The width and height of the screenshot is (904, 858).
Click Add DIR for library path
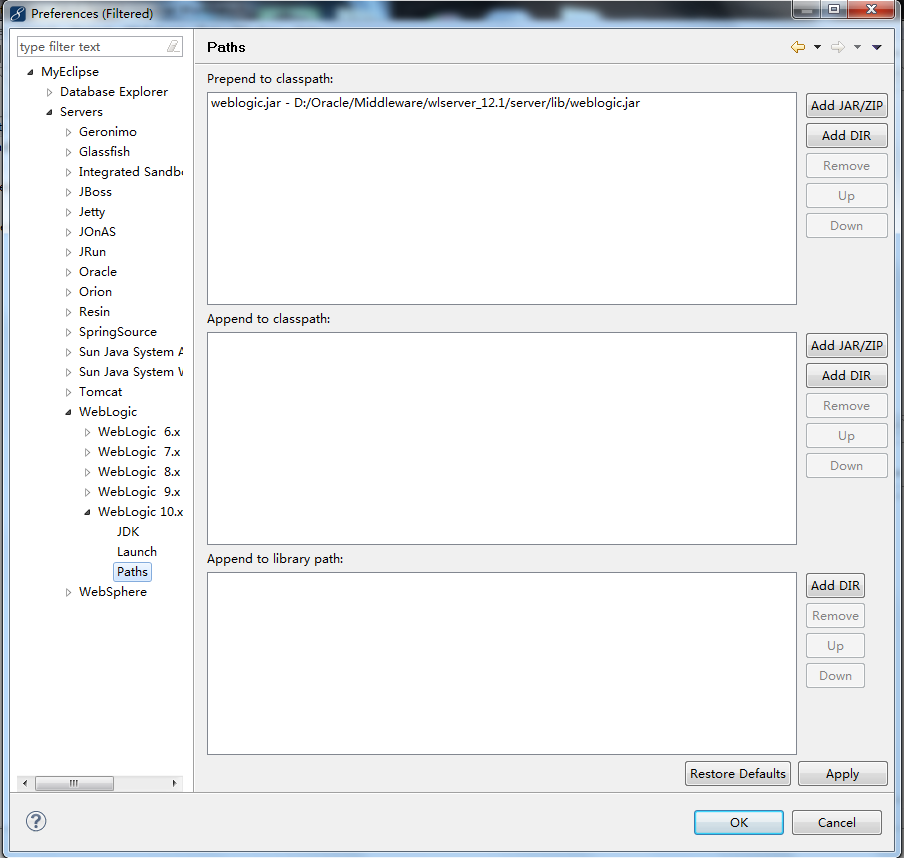(x=835, y=585)
